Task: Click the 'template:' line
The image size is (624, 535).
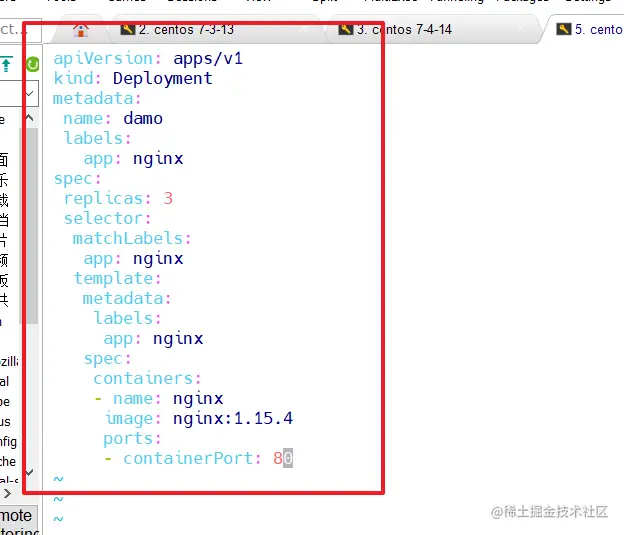Action: tap(117, 279)
